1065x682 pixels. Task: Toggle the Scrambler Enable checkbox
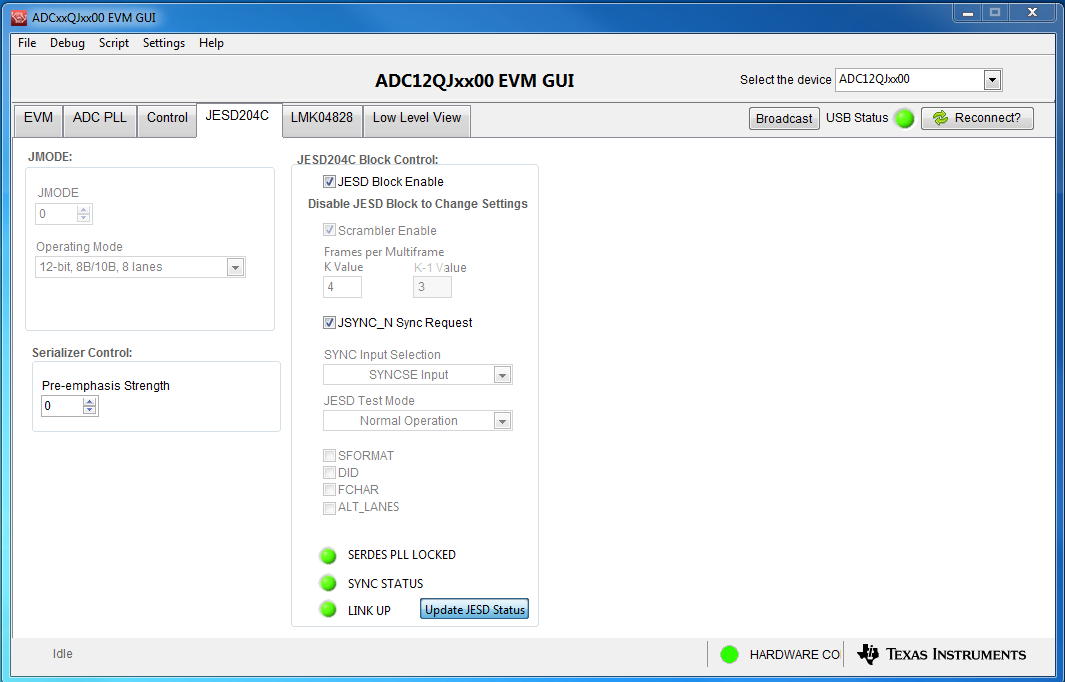pos(329,230)
